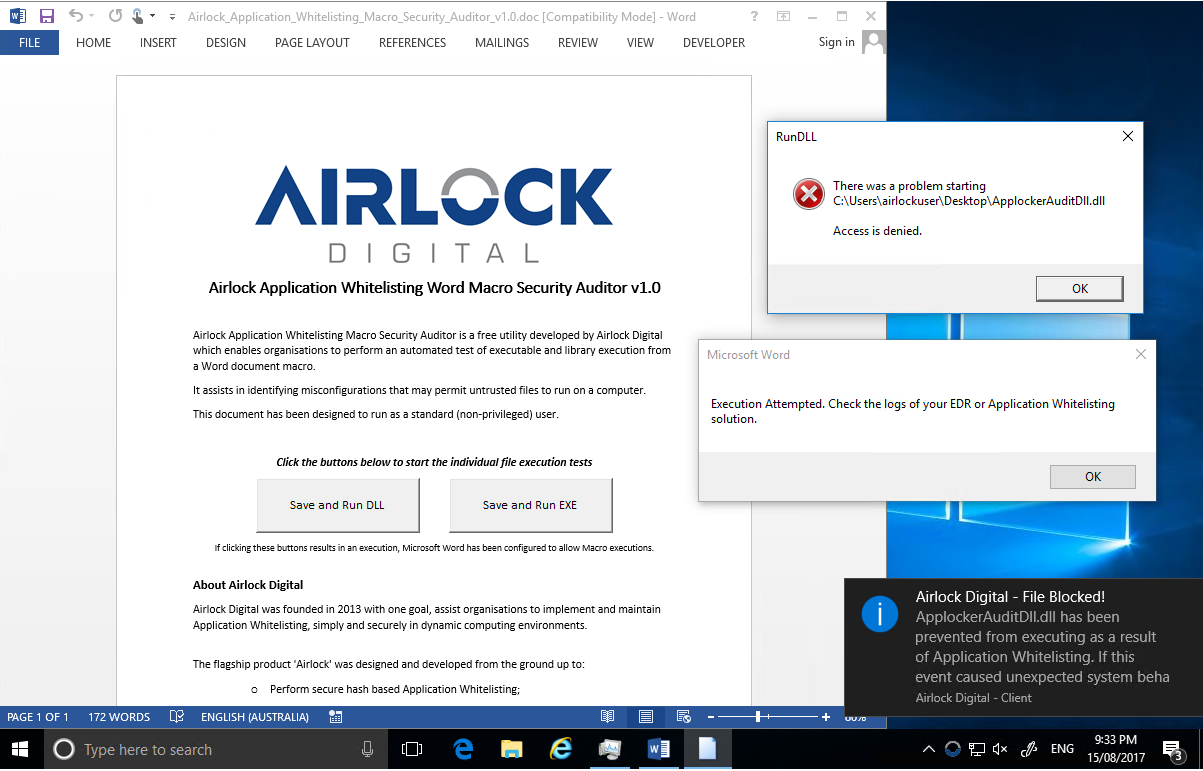Open the notifications icon in the system tray

[x=1173, y=748]
